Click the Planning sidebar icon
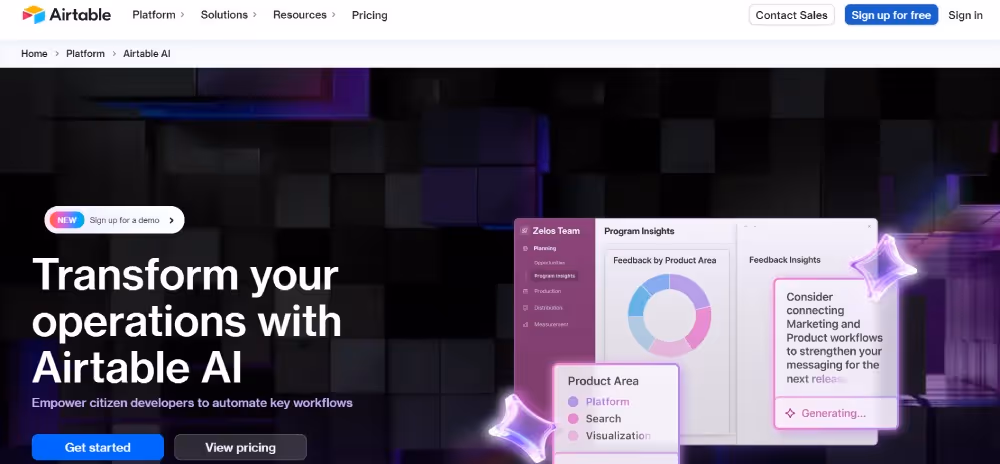This screenshot has height=464, width=1000. click(x=526, y=249)
